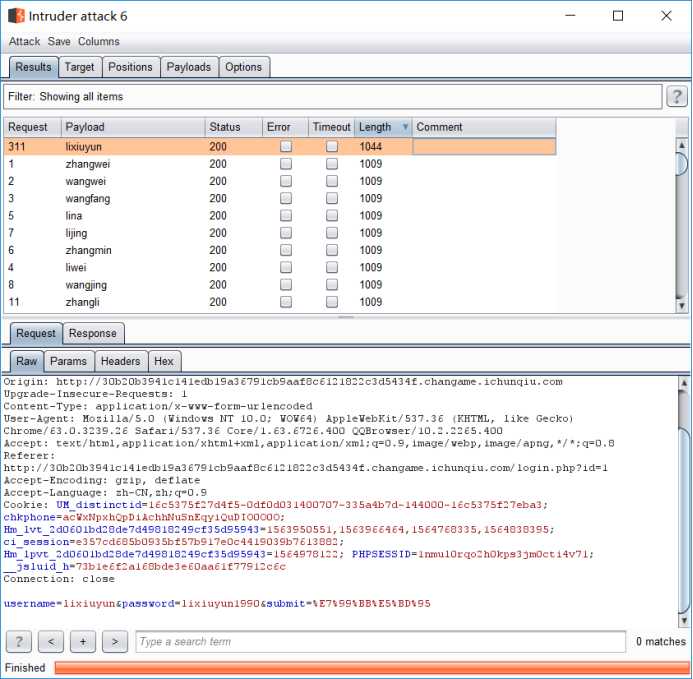The width and height of the screenshot is (693, 679).
Task: Toggle Error checkbox for zhangli row
Action: point(286,302)
